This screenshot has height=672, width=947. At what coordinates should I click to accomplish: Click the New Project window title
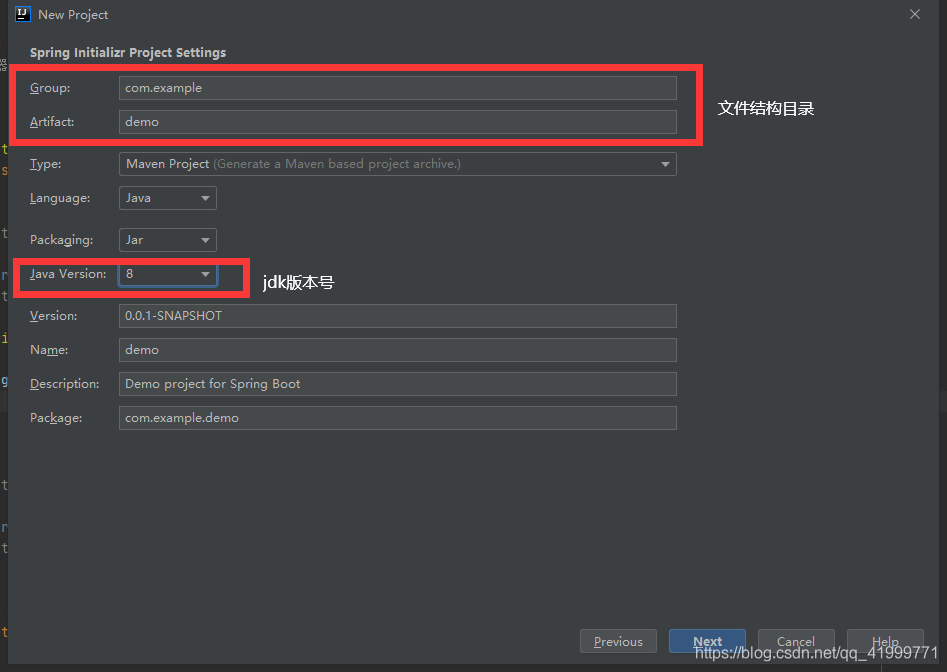tap(73, 14)
